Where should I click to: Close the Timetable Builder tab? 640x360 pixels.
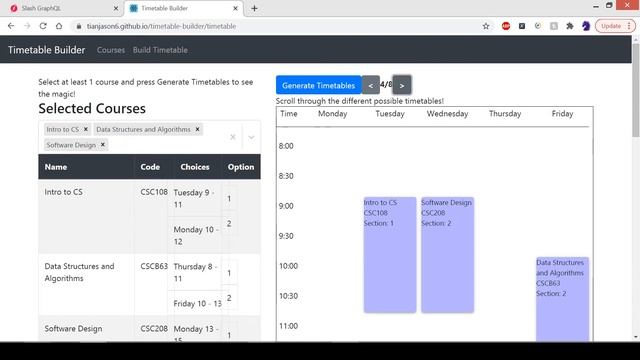[x=235, y=8]
